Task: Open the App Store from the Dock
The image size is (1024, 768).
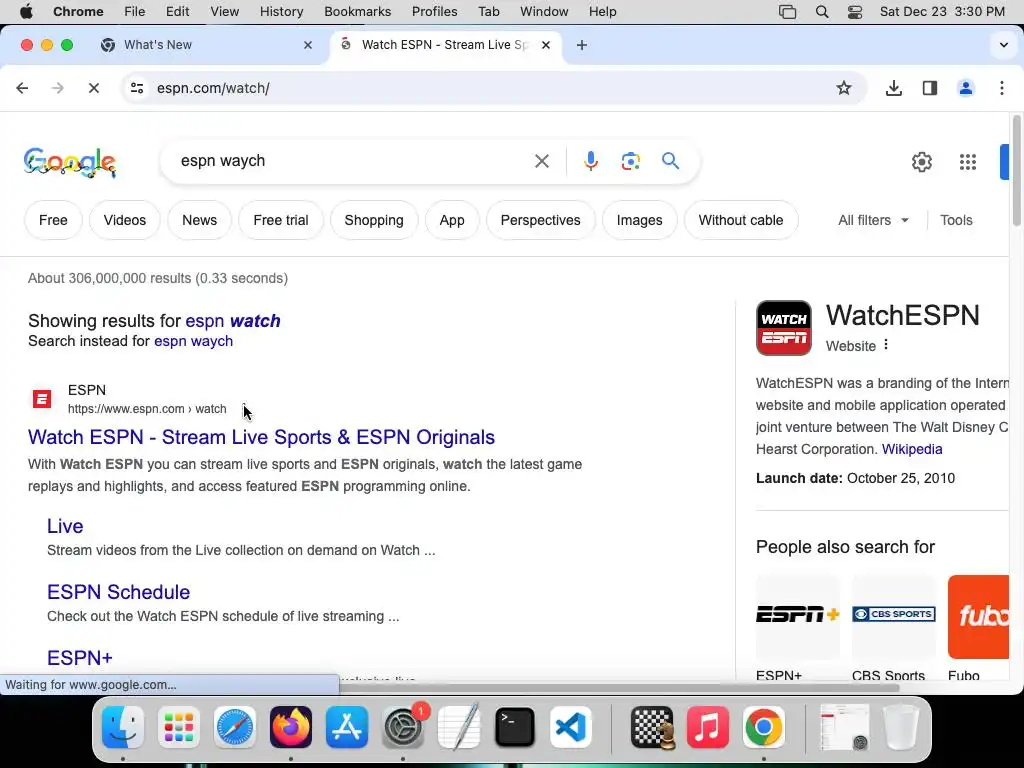Action: click(347, 727)
